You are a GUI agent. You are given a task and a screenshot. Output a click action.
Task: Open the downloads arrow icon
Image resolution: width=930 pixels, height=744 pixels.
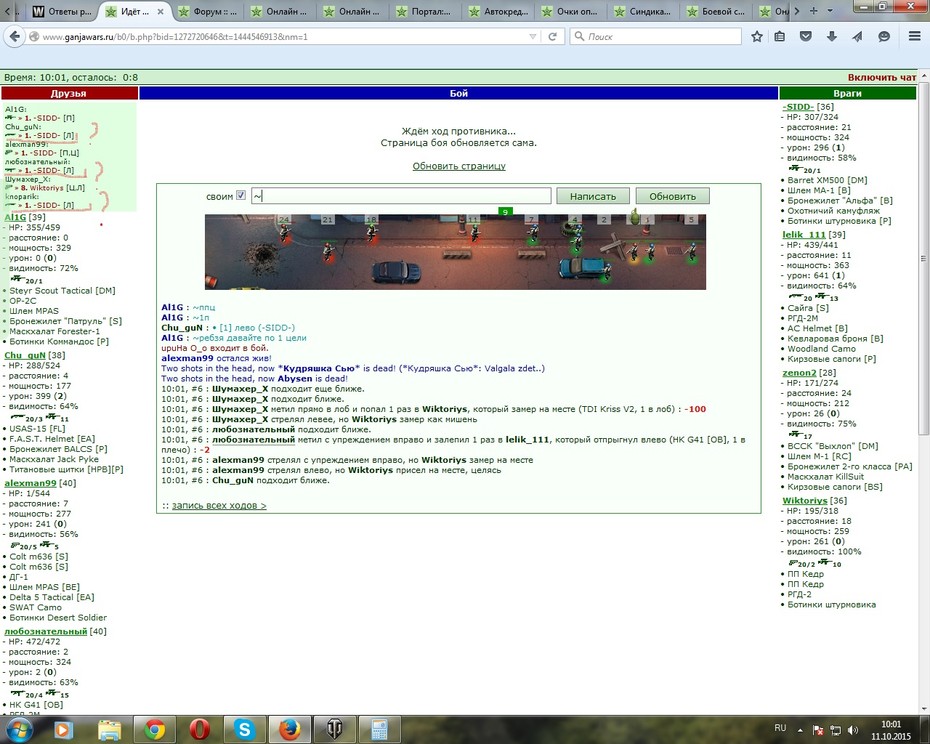pos(832,37)
